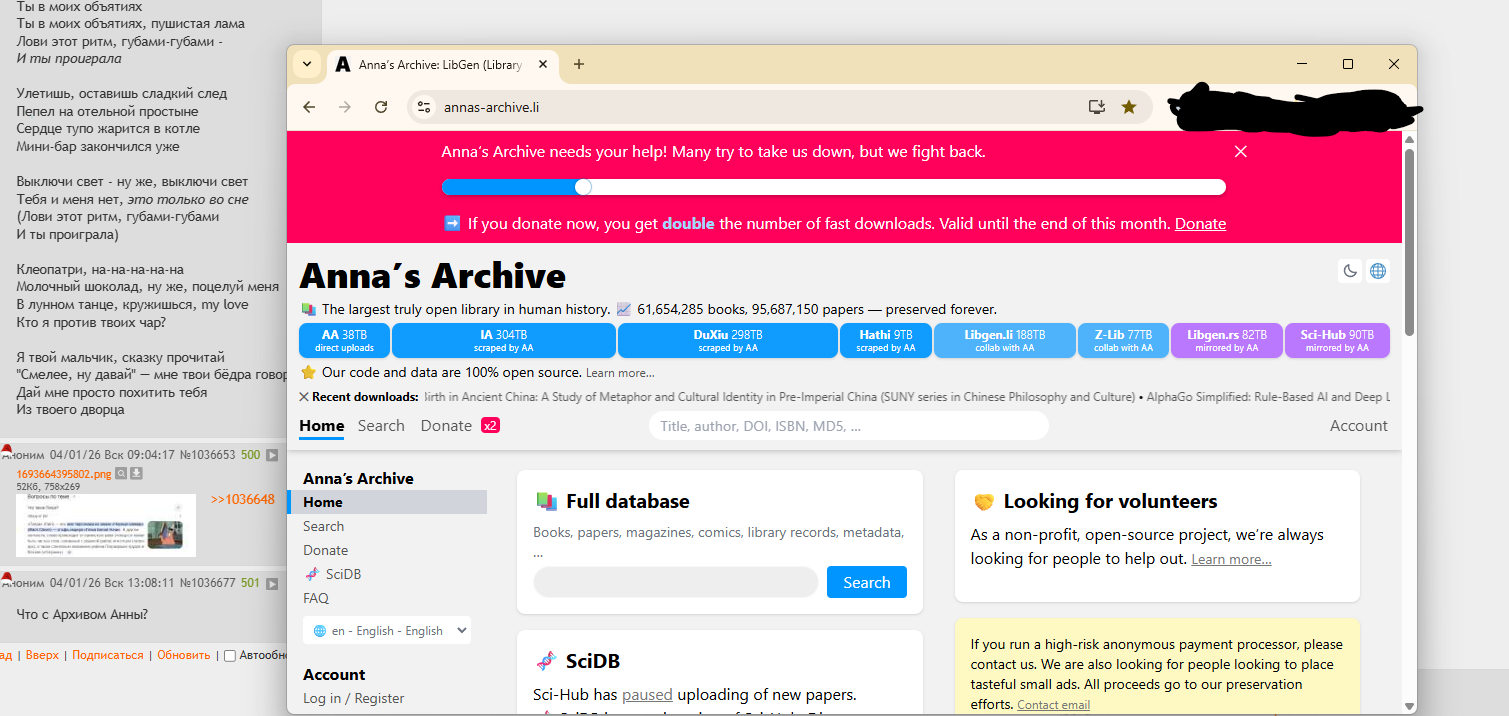Viewport: 1509px width, 716px height.
Task: Select the Hathi 9TB source block
Action: [886, 341]
